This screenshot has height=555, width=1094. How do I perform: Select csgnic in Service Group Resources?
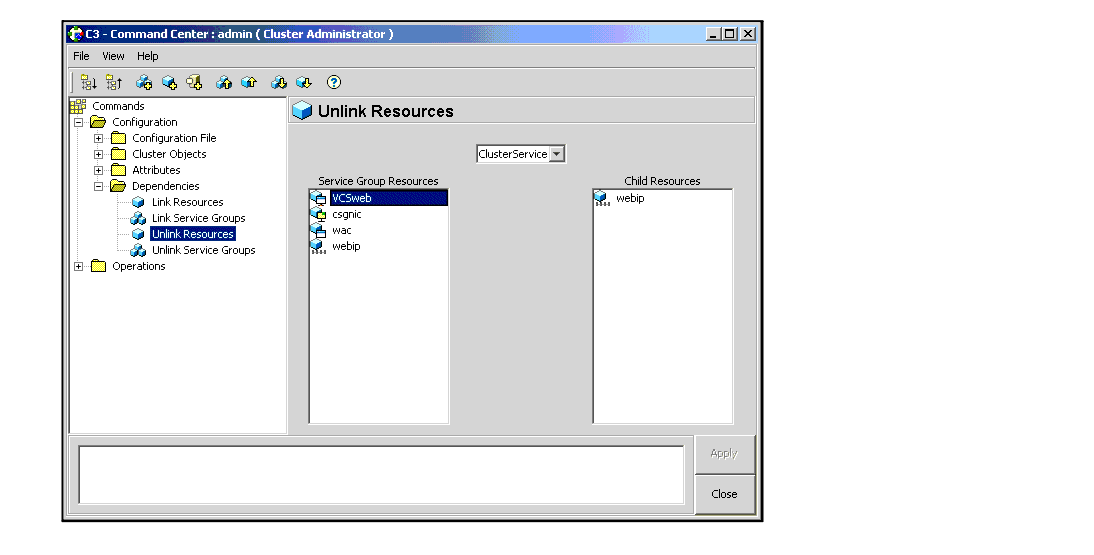[x=346, y=214]
